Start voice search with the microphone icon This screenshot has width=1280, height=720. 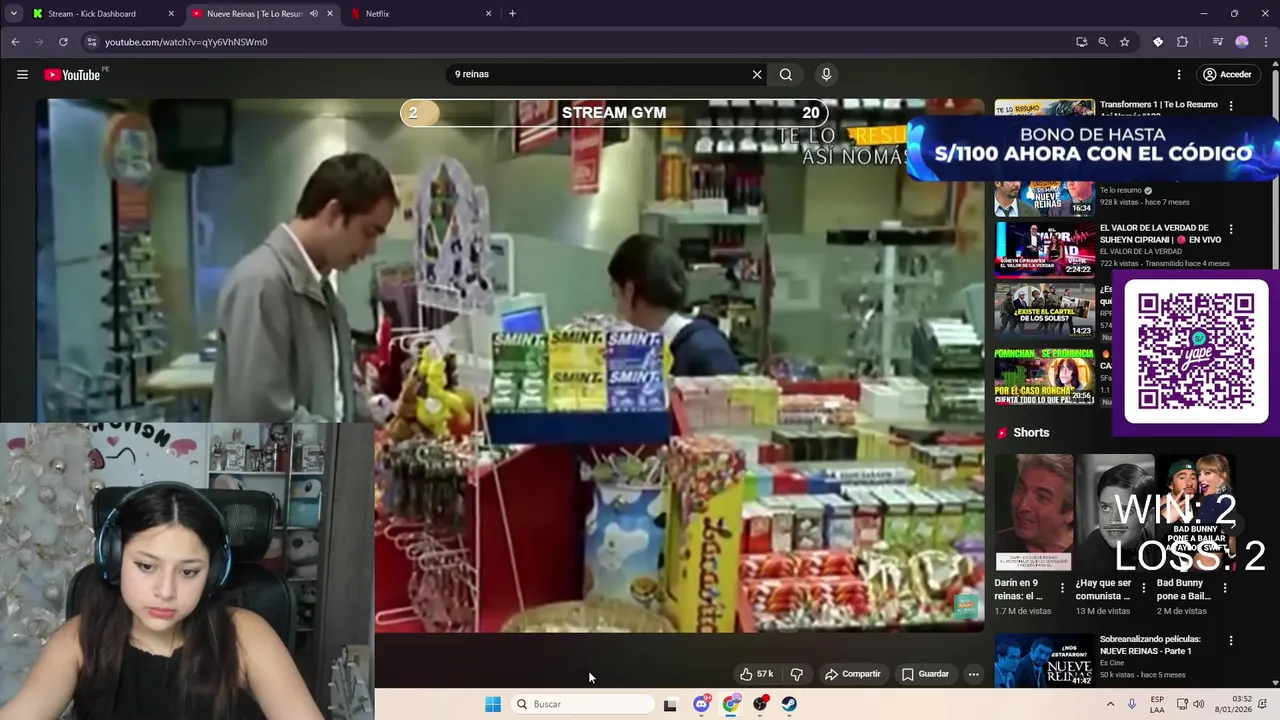pos(826,74)
